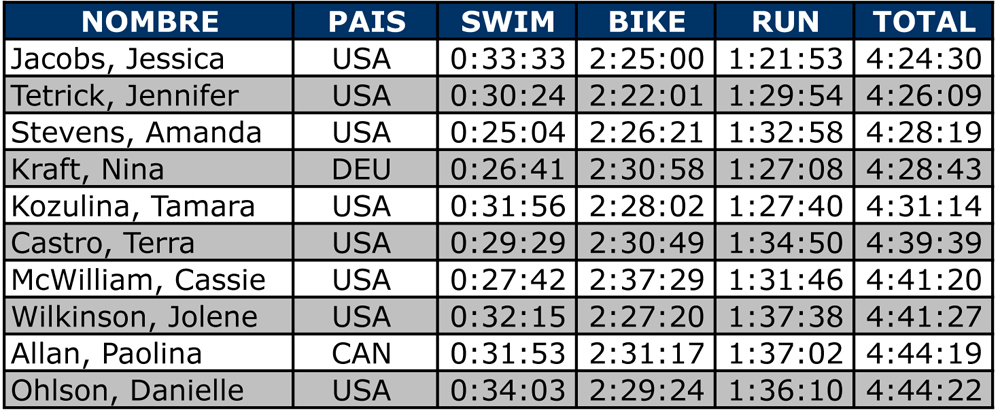1000x413 pixels.
Task: Select Allan, Paolina run time 1:37:02
Action: coord(784,354)
